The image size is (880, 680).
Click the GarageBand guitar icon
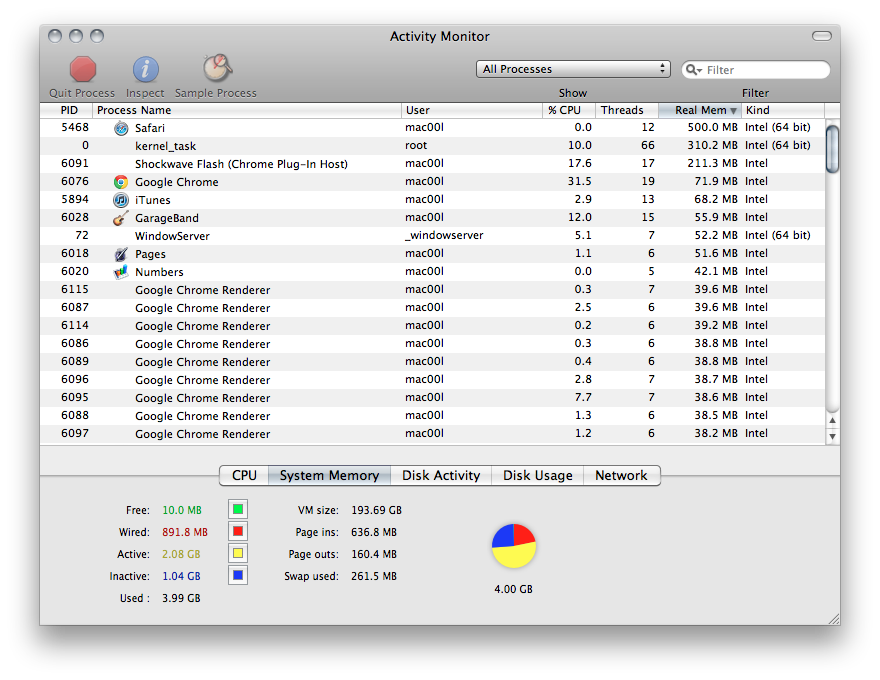click(x=121, y=218)
